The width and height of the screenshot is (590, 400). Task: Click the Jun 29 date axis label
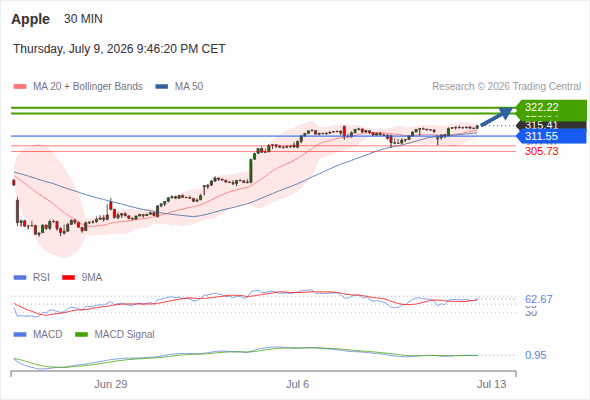tap(111, 384)
